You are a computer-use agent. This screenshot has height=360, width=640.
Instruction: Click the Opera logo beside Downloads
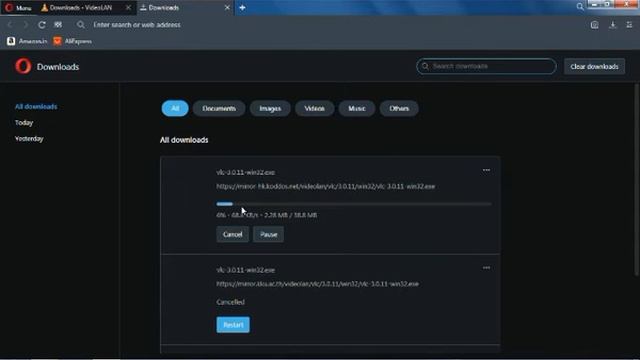(x=23, y=66)
